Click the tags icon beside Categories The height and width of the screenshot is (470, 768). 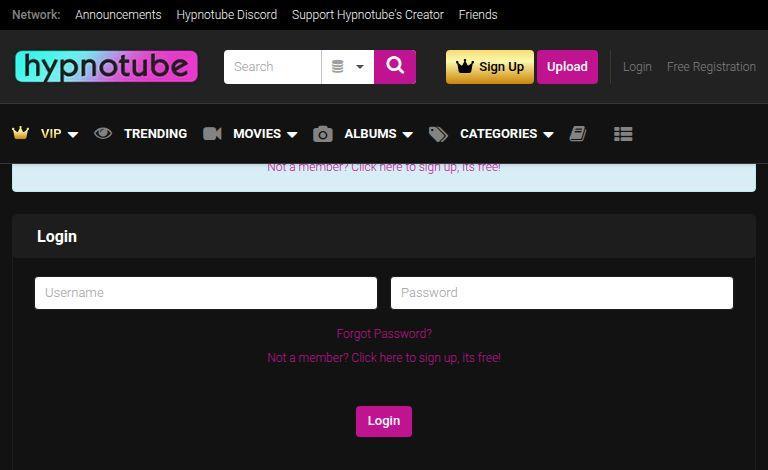(438, 134)
